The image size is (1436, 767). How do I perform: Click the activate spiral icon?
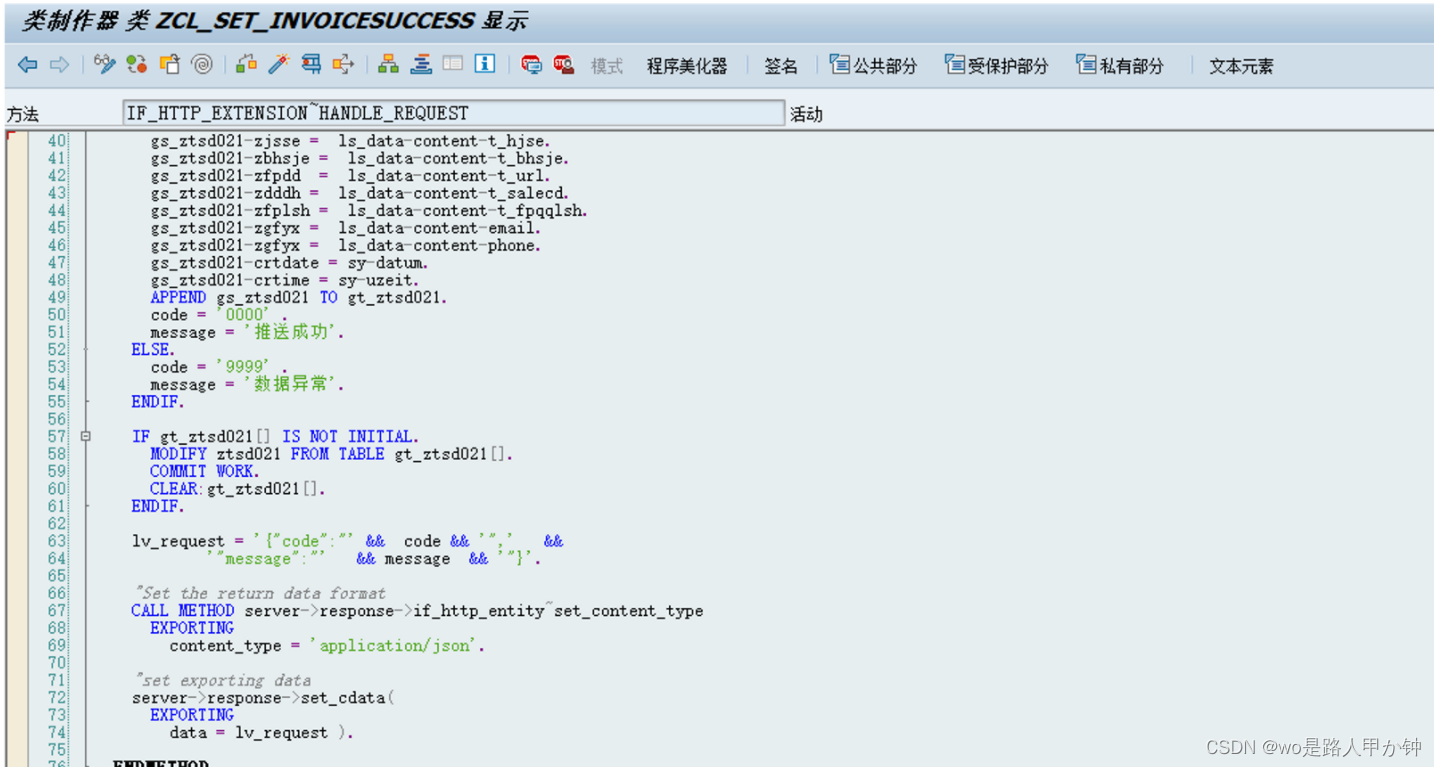pyautogui.click(x=202, y=65)
